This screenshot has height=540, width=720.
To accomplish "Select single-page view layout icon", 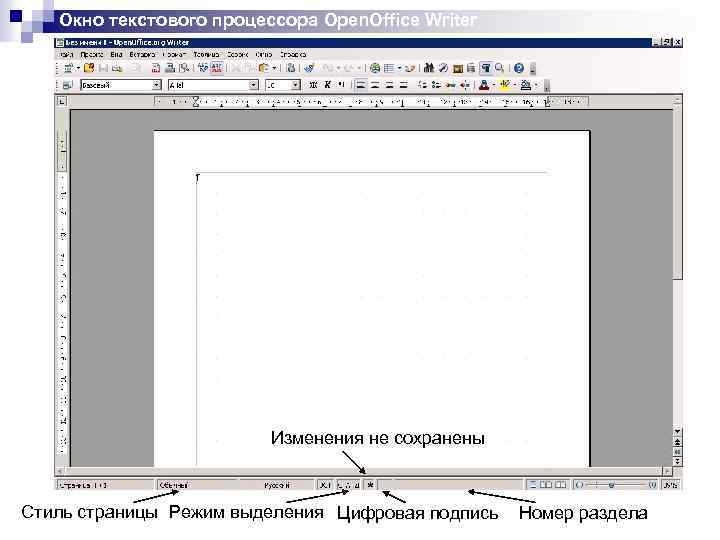I will pos(533,485).
